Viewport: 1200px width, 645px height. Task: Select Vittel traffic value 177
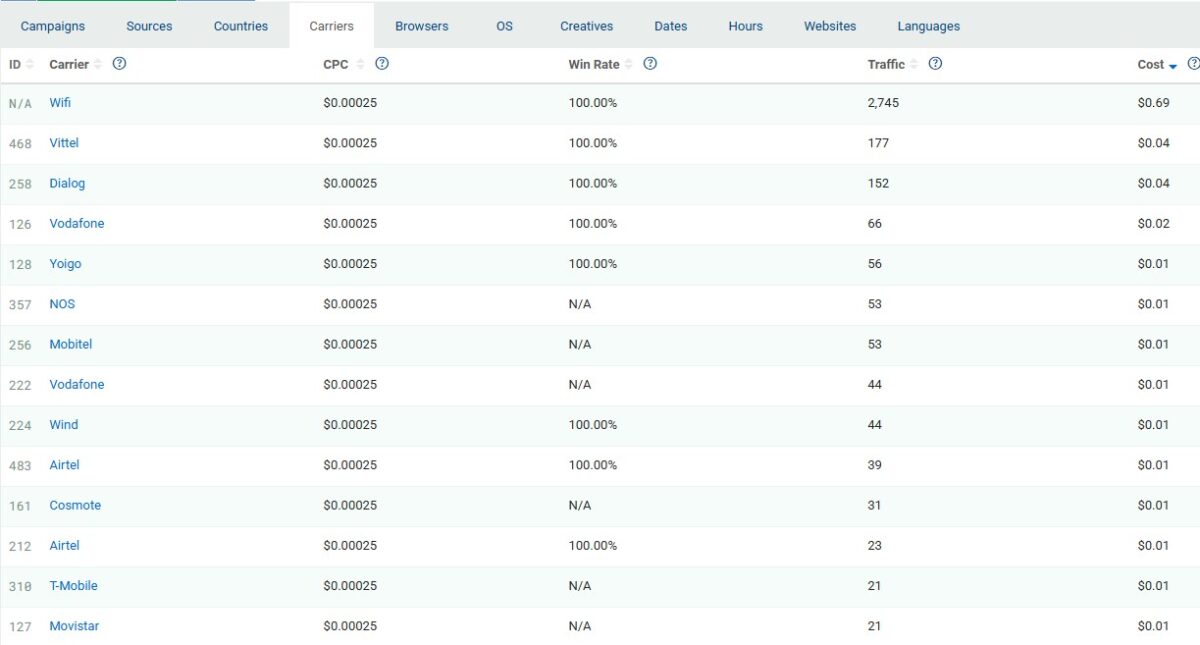click(878, 143)
